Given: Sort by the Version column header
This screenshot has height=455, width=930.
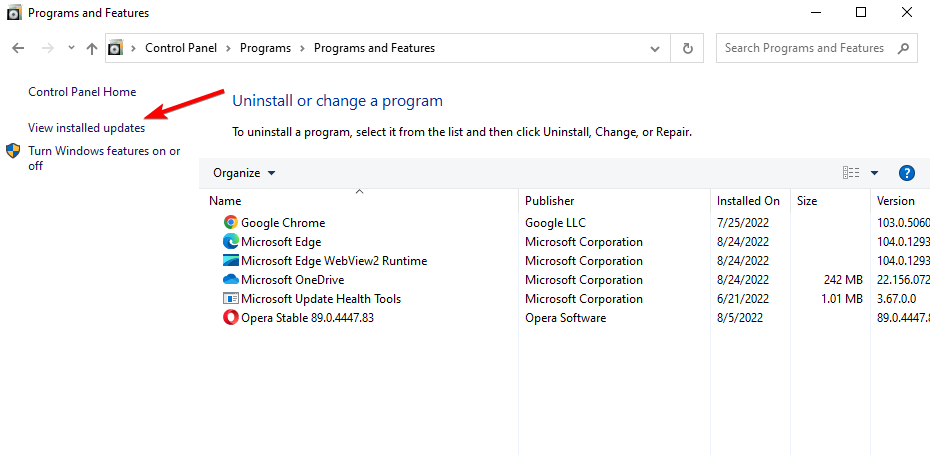Looking at the screenshot, I should click(896, 201).
